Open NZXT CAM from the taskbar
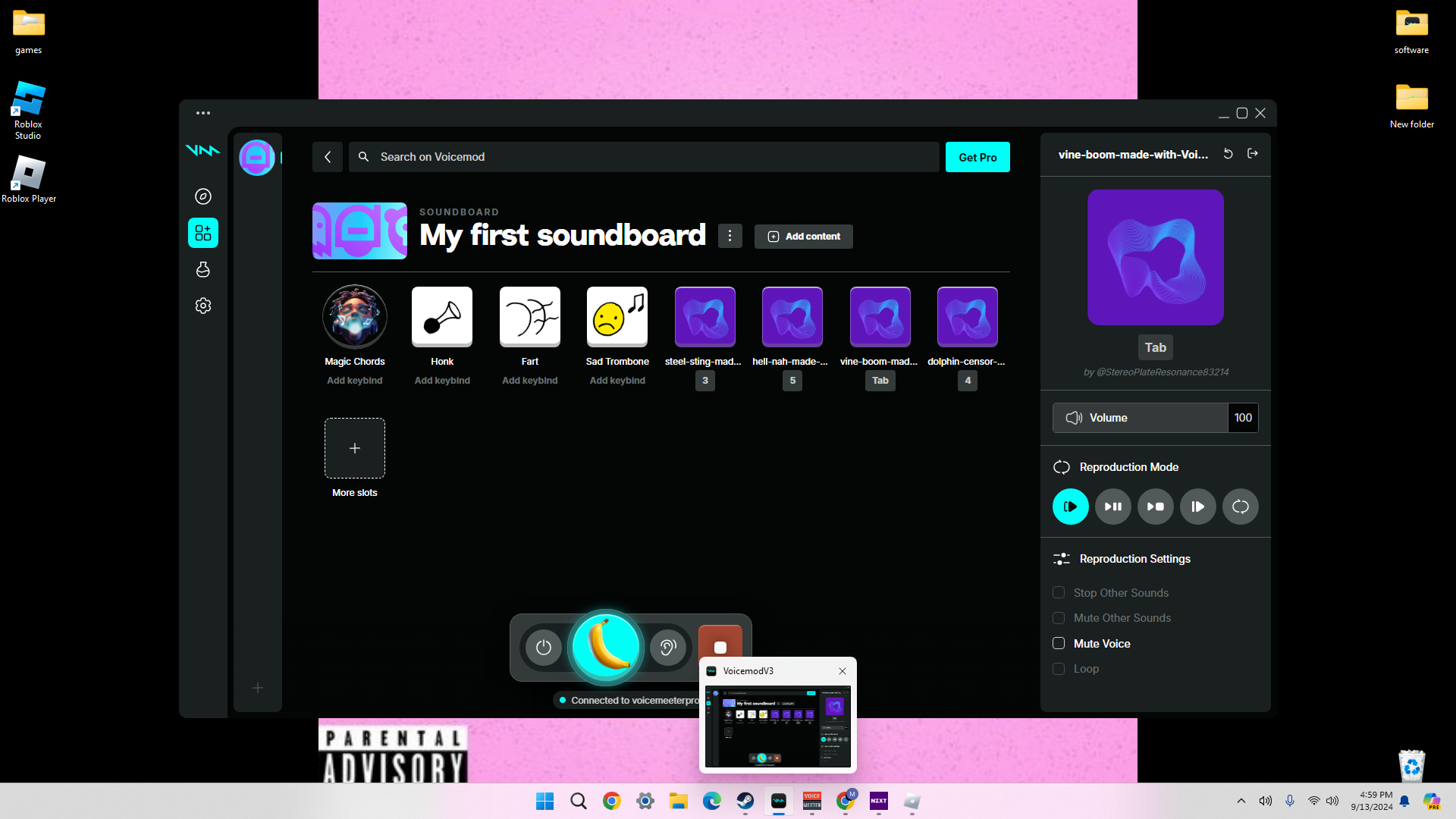 point(879,802)
